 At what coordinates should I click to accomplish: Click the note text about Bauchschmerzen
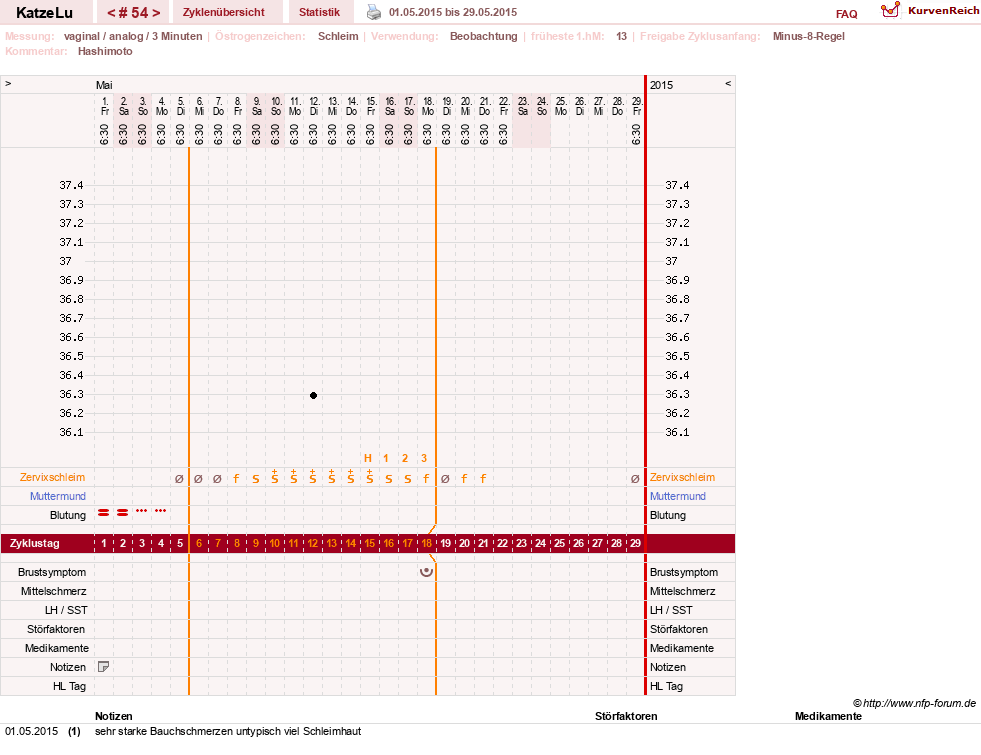point(228,731)
